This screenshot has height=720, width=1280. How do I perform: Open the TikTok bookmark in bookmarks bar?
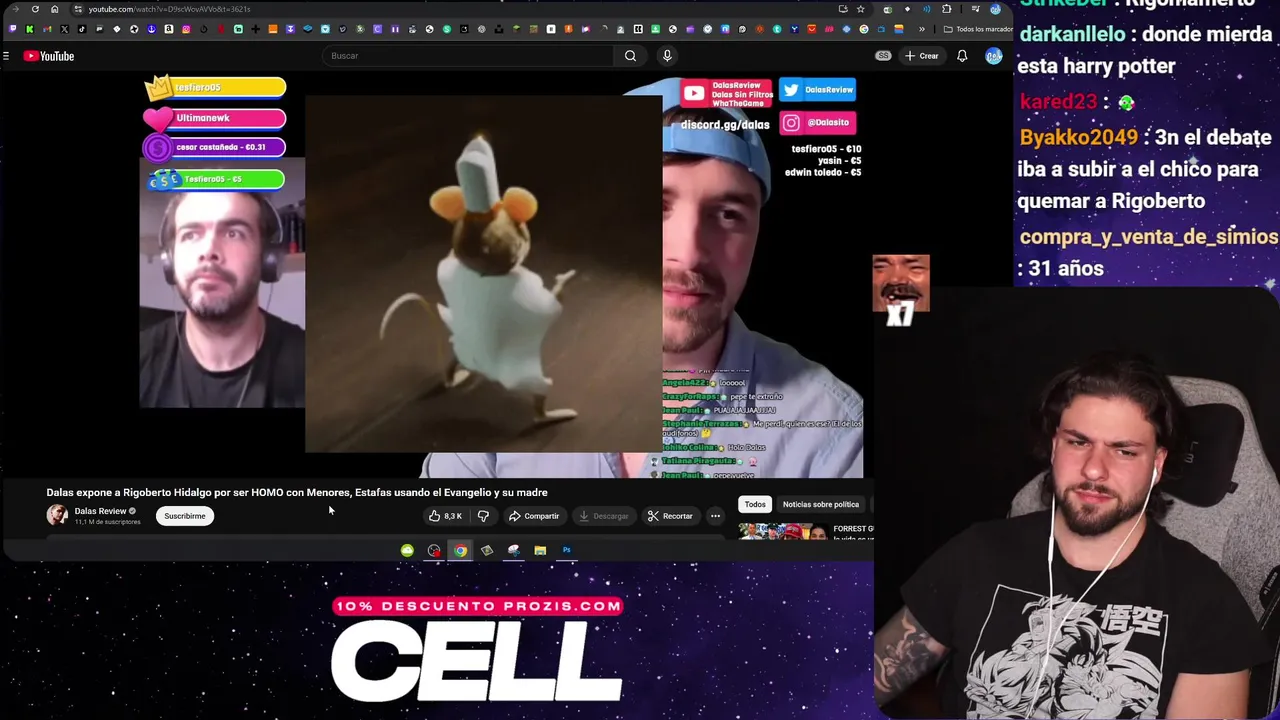(x=82, y=29)
